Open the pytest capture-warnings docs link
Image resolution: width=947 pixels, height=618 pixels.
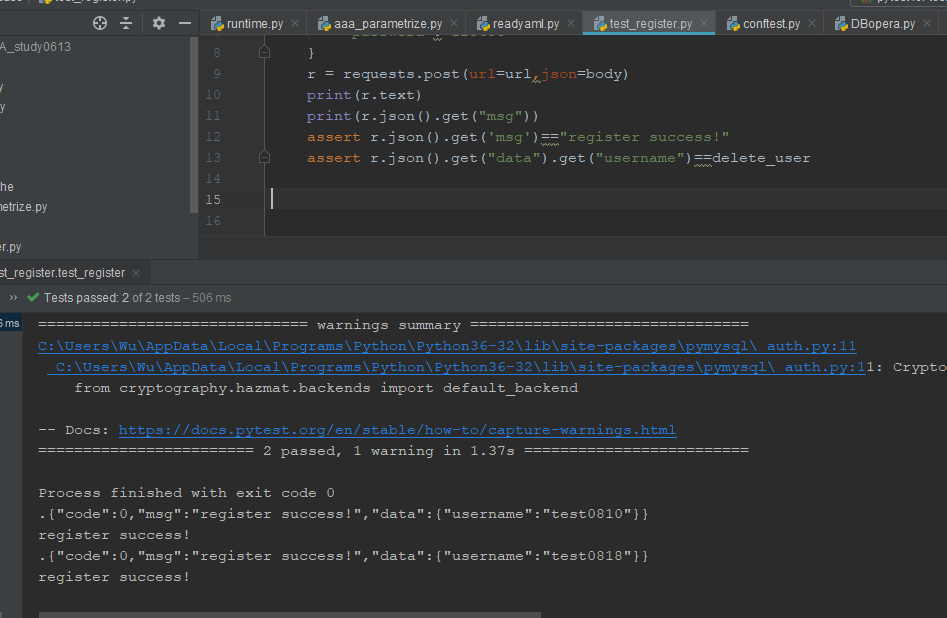click(x=397, y=430)
